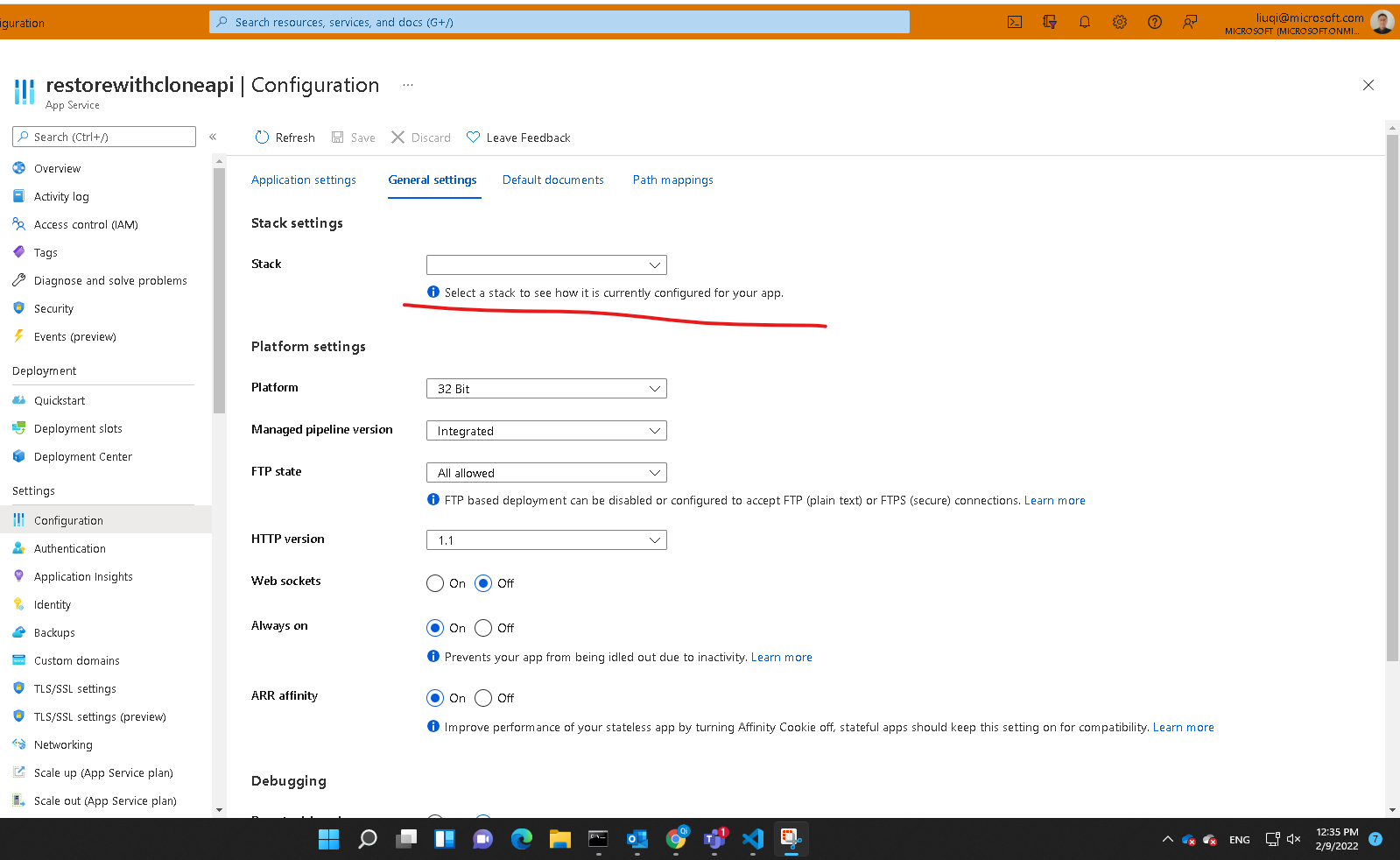Expand the HTTP version dropdown
Image resolution: width=1400 pixels, height=860 pixels.
[546, 539]
